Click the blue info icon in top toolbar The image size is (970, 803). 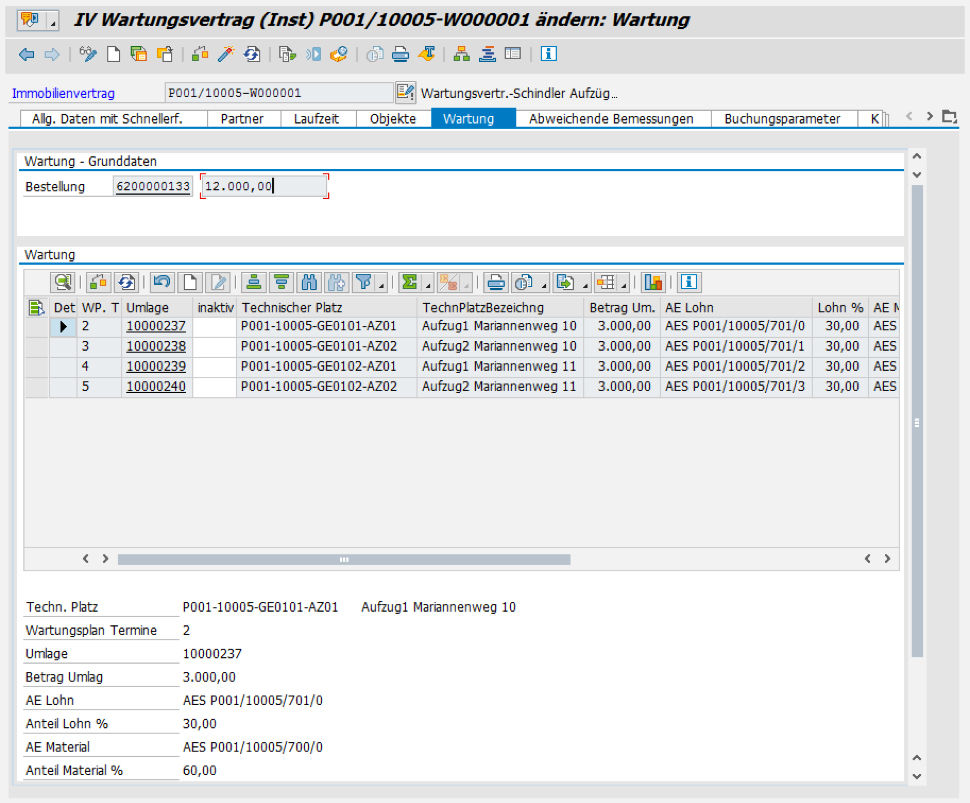point(548,54)
